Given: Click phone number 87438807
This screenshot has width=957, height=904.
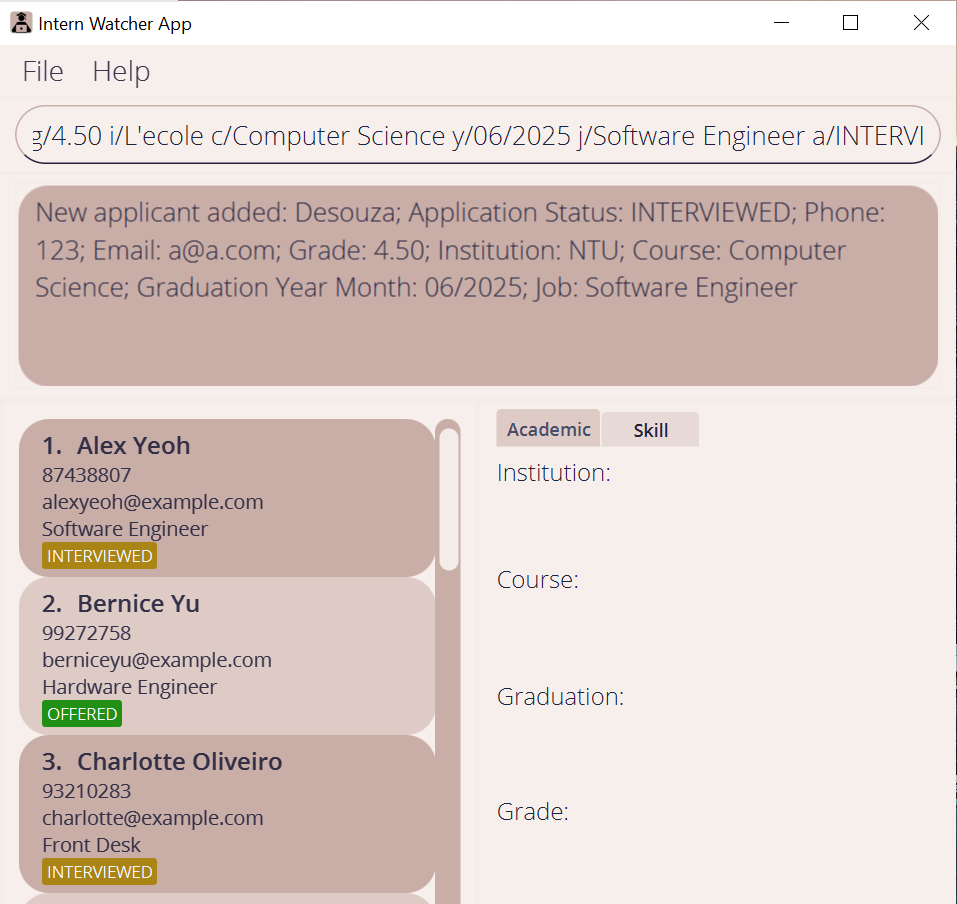Looking at the screenshot, I should point(87,475).
